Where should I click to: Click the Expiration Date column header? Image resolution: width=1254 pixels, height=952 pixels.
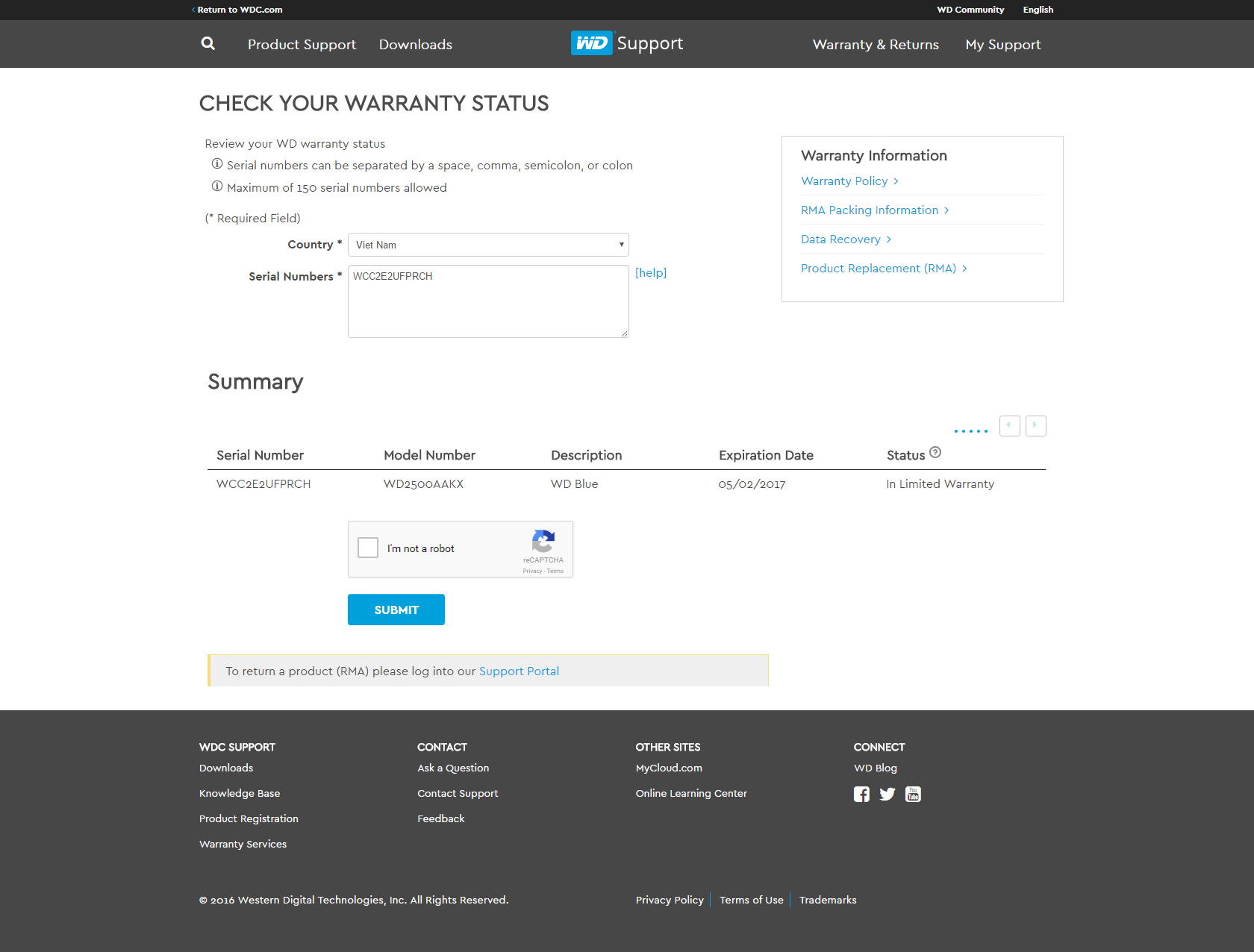(766, 455)
